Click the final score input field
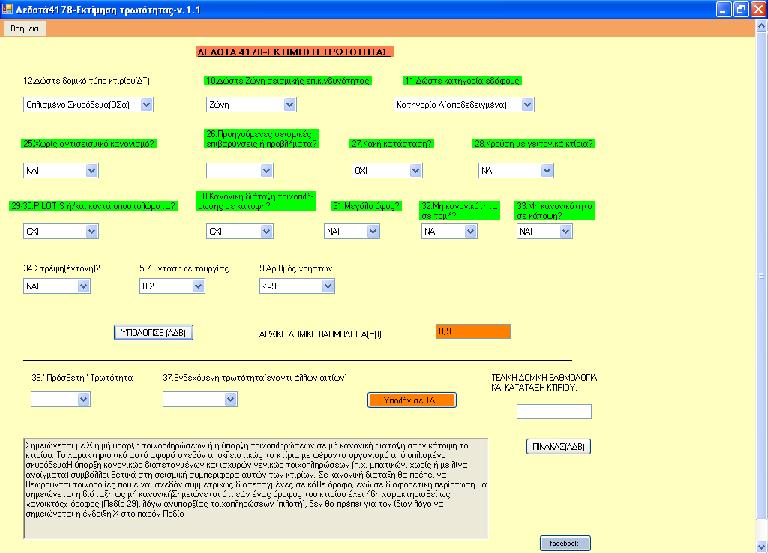Screen dimensions: 768x553 click(554, 411)
